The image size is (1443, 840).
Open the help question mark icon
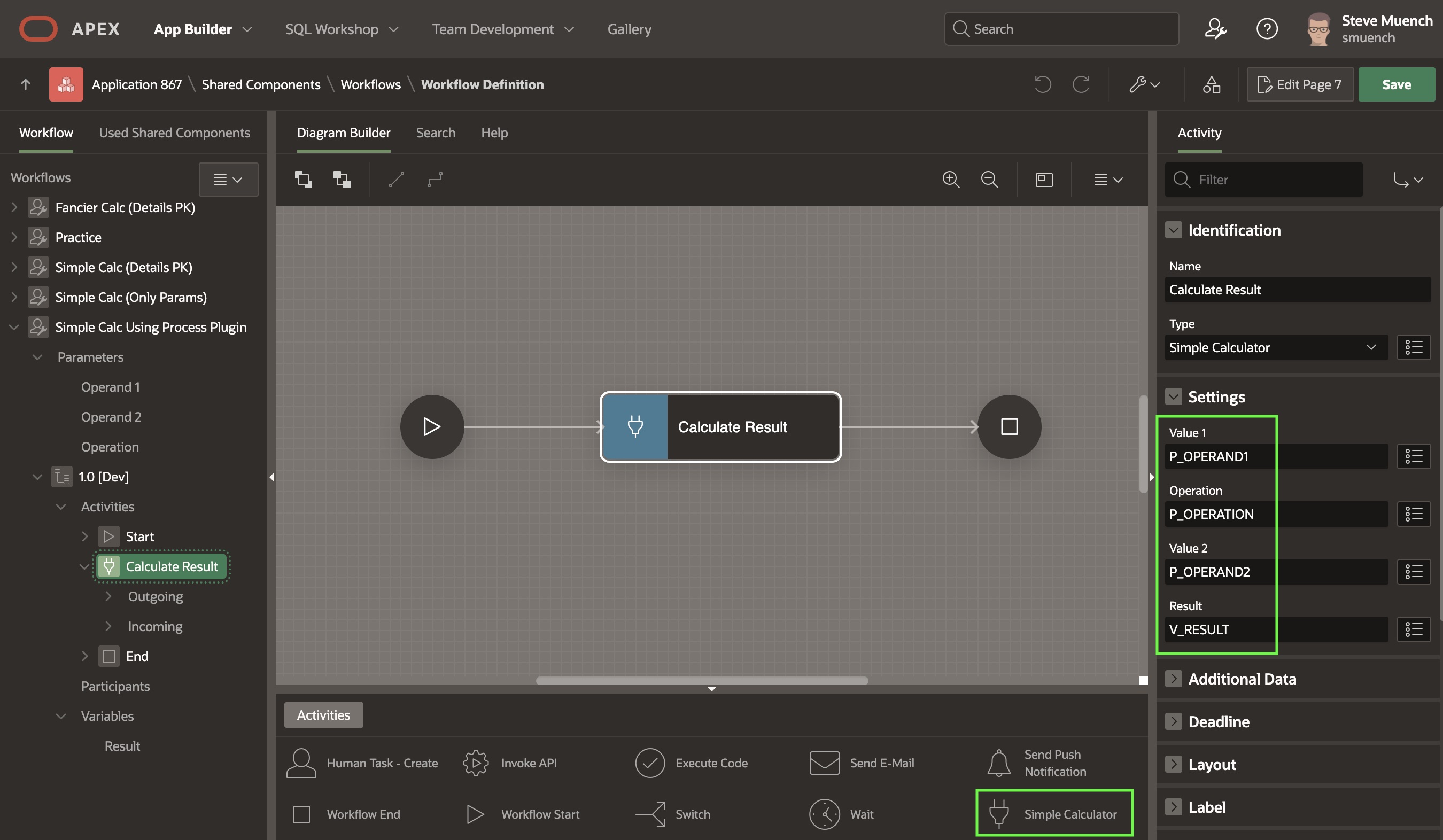coord(1267,29)
